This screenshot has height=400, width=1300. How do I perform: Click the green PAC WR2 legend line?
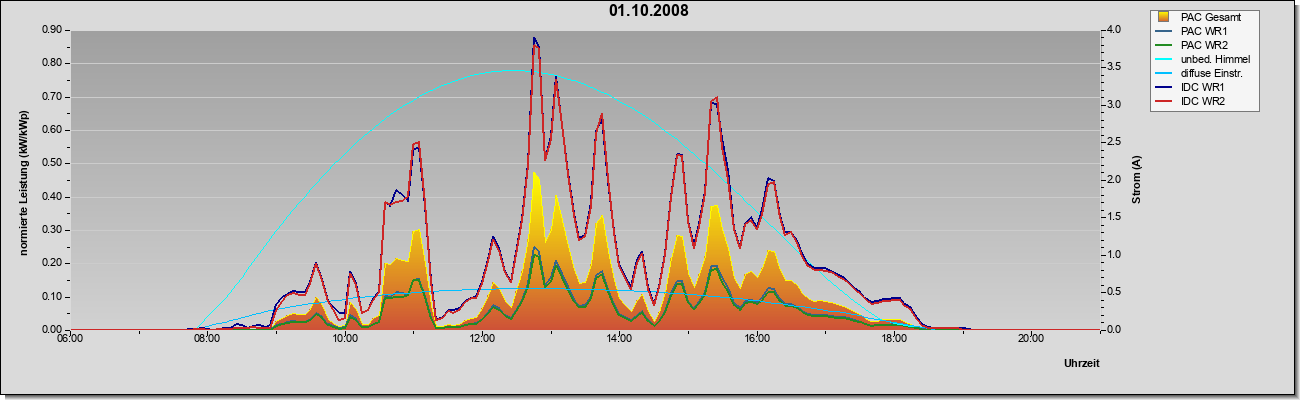(x=1164, y=45)
